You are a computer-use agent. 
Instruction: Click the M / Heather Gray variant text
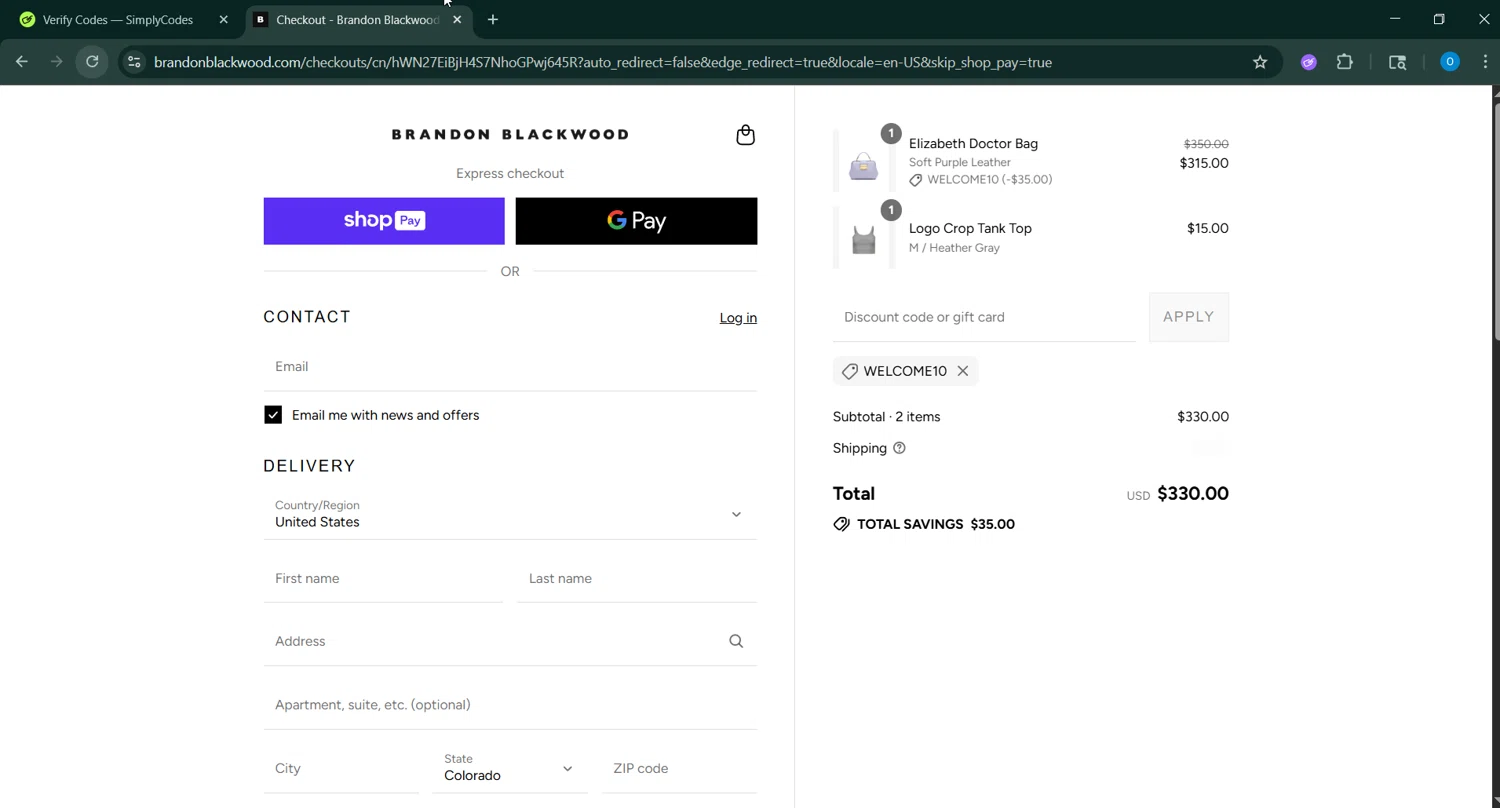coord(954,248)
